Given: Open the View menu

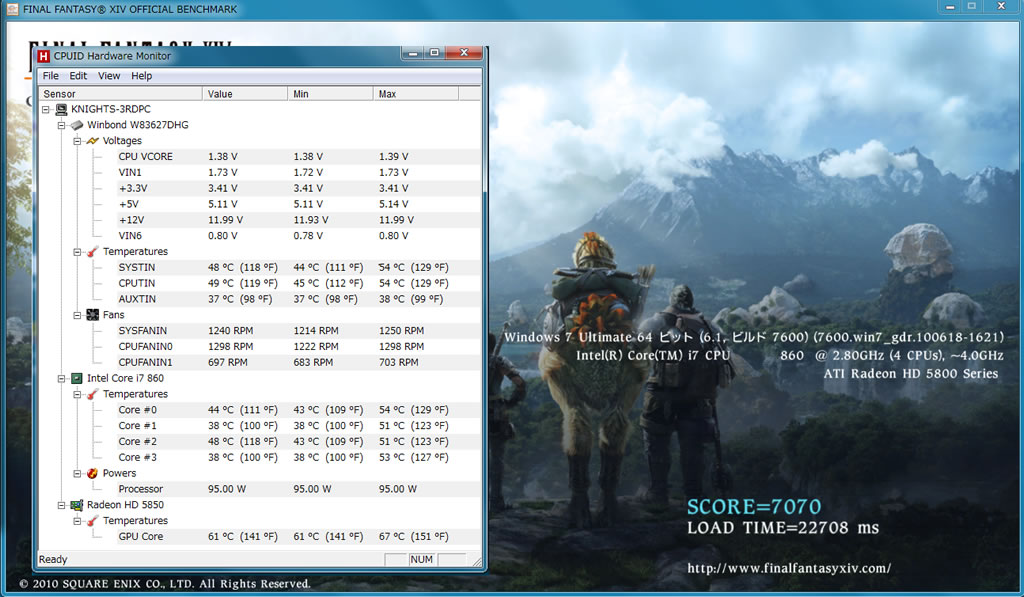Looking at the screenshot, I should [x=109, y=76].
